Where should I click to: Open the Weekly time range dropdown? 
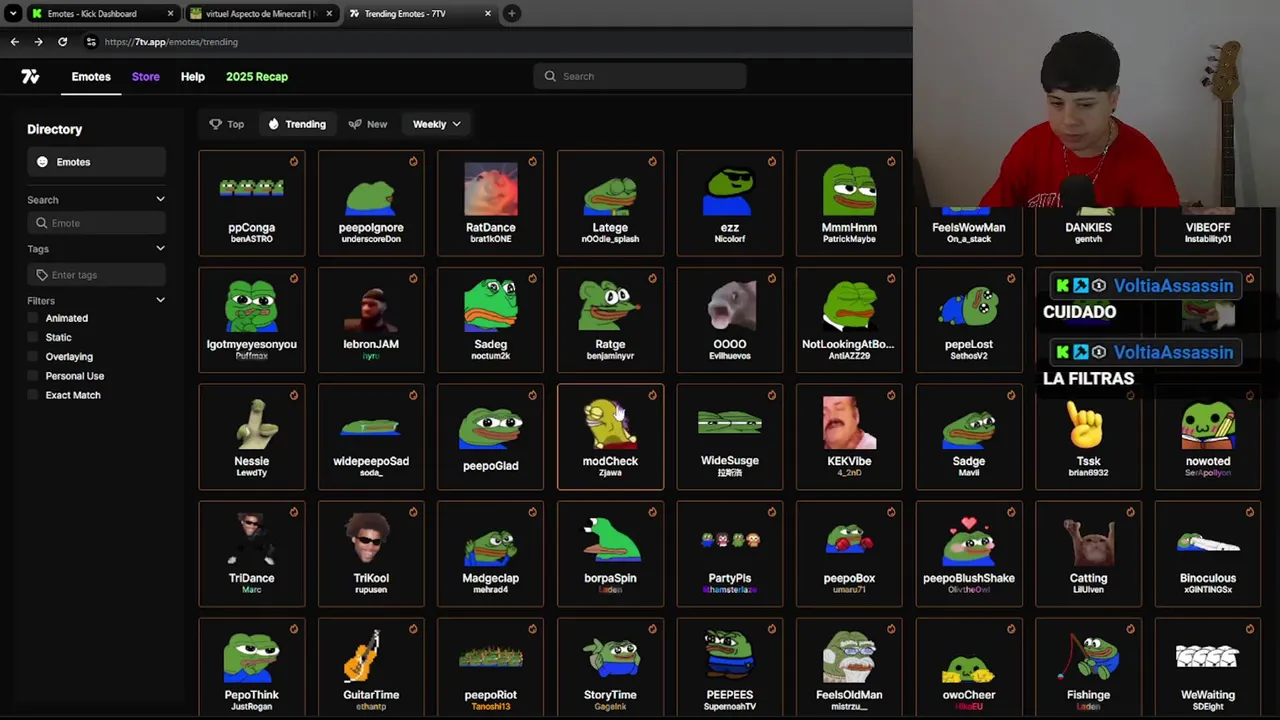click(437, 124)
